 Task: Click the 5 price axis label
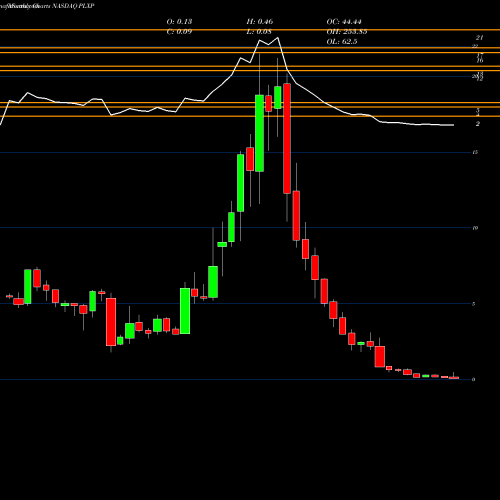click(474, 304)
